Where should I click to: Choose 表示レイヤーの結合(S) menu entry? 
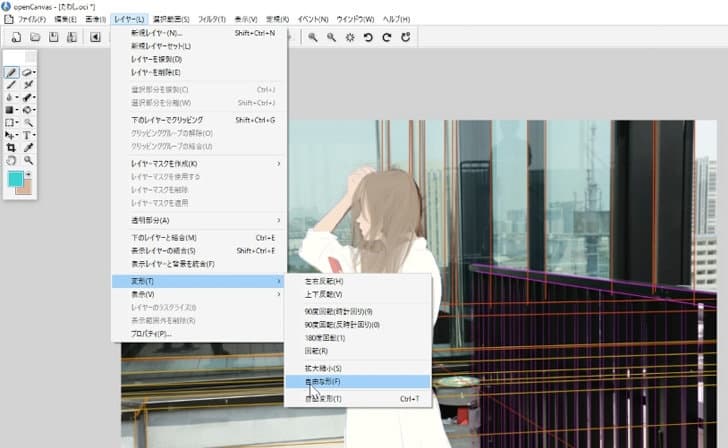[x=198, y=251]
